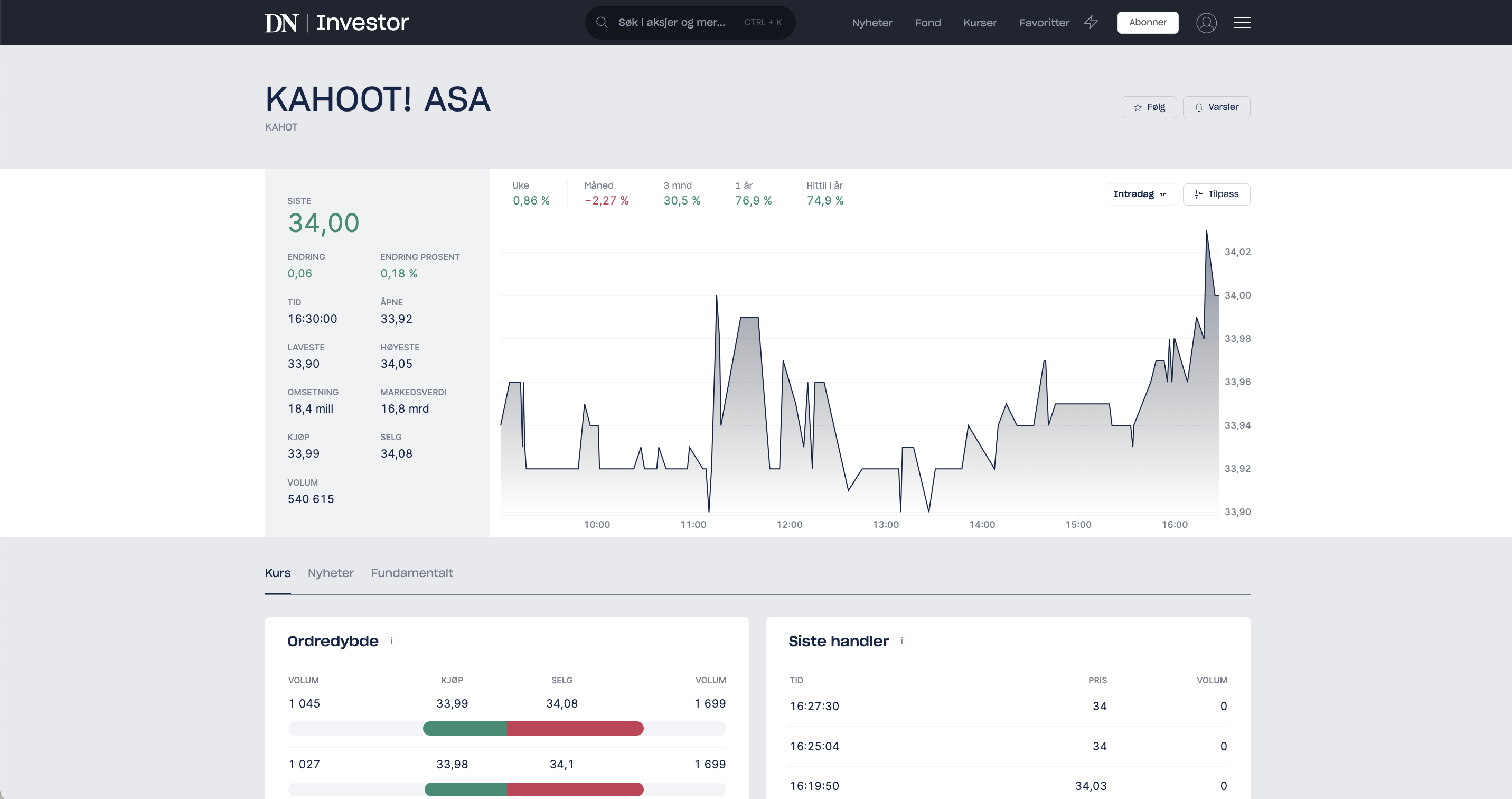Open the hamburger menu icon

tap(1243, 22)
